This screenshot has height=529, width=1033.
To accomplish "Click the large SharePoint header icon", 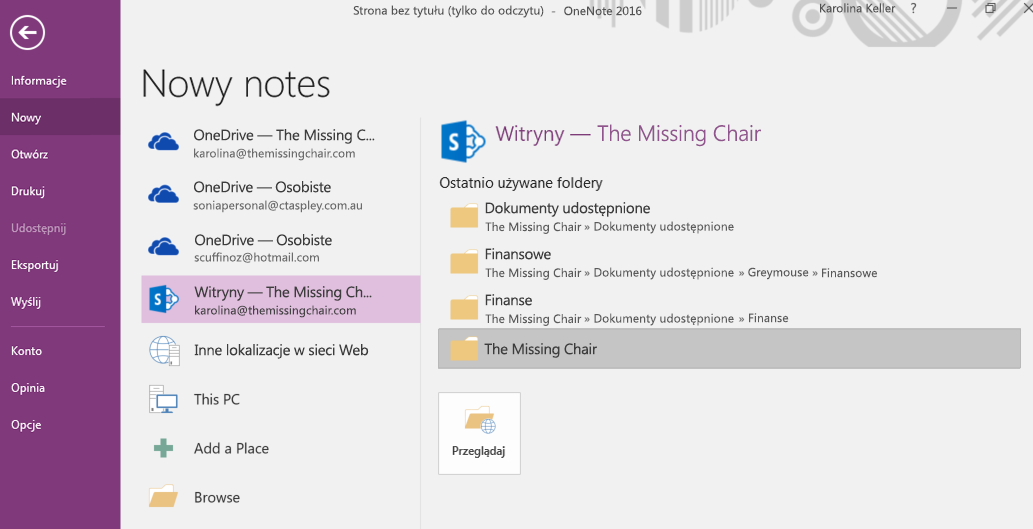I will [463, 140].
